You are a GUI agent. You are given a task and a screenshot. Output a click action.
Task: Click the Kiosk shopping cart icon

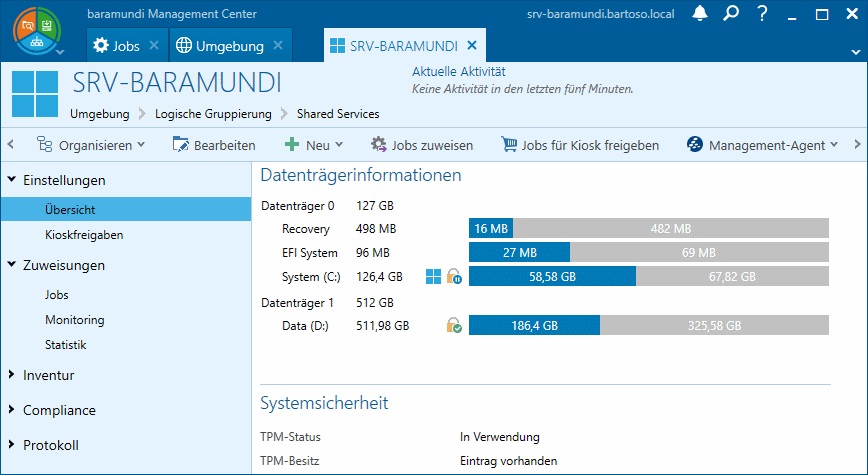[509, 144]
